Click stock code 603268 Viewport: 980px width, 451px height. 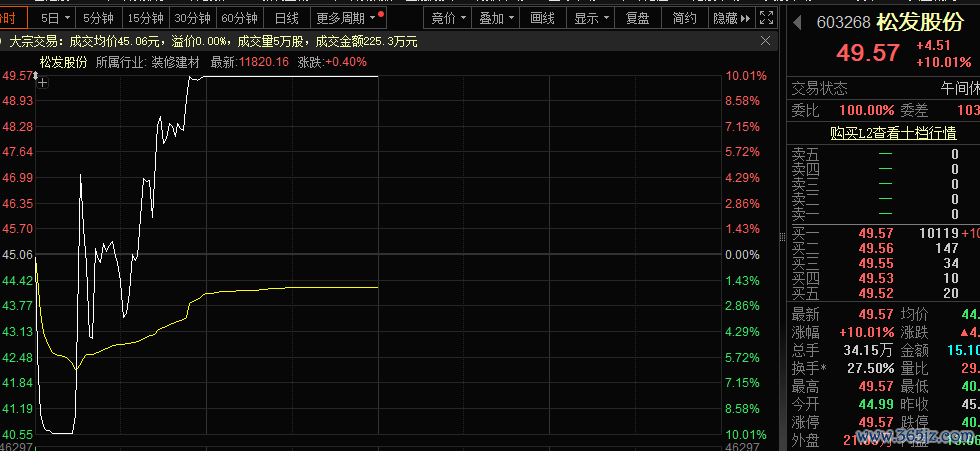tap(844, 22)
